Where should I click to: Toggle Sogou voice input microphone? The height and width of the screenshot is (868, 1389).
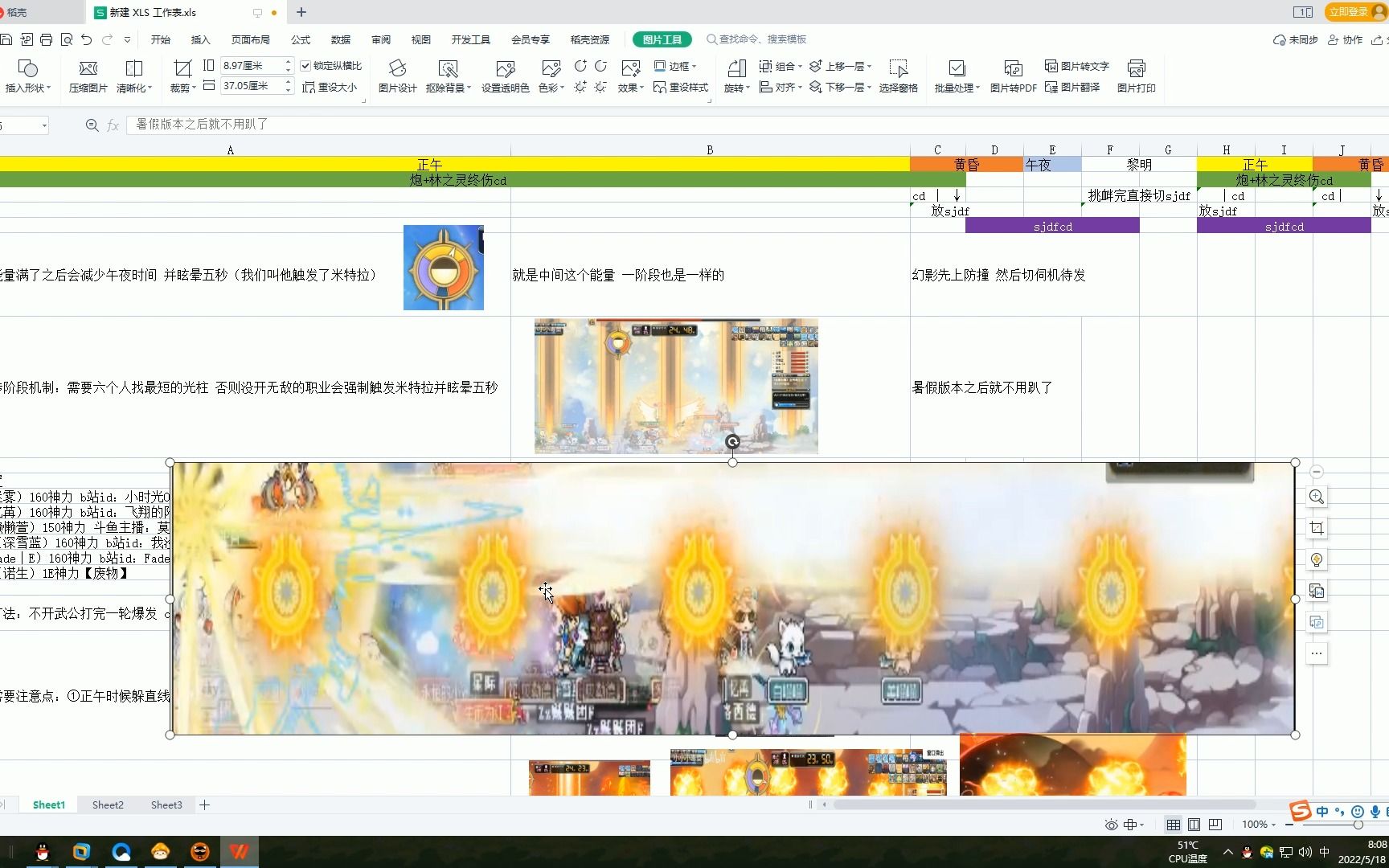(x=1375, y=812)
